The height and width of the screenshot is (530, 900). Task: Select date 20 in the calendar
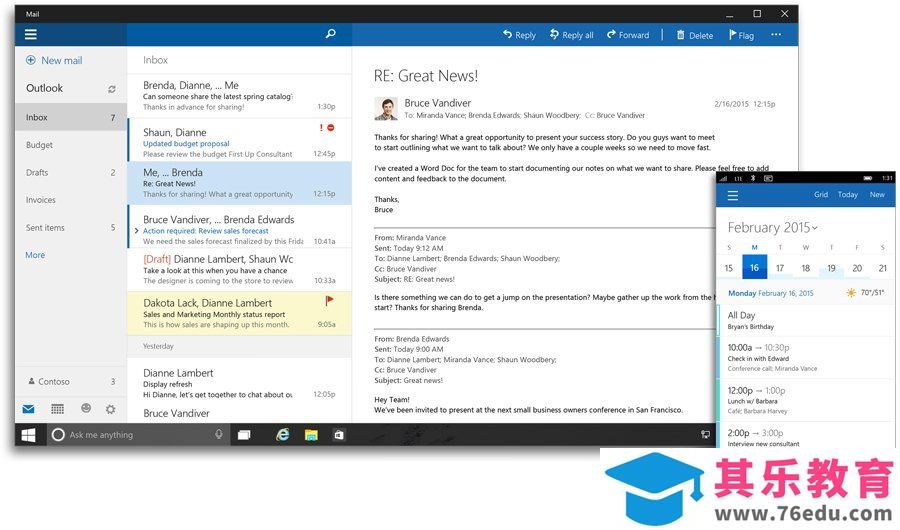857,268
